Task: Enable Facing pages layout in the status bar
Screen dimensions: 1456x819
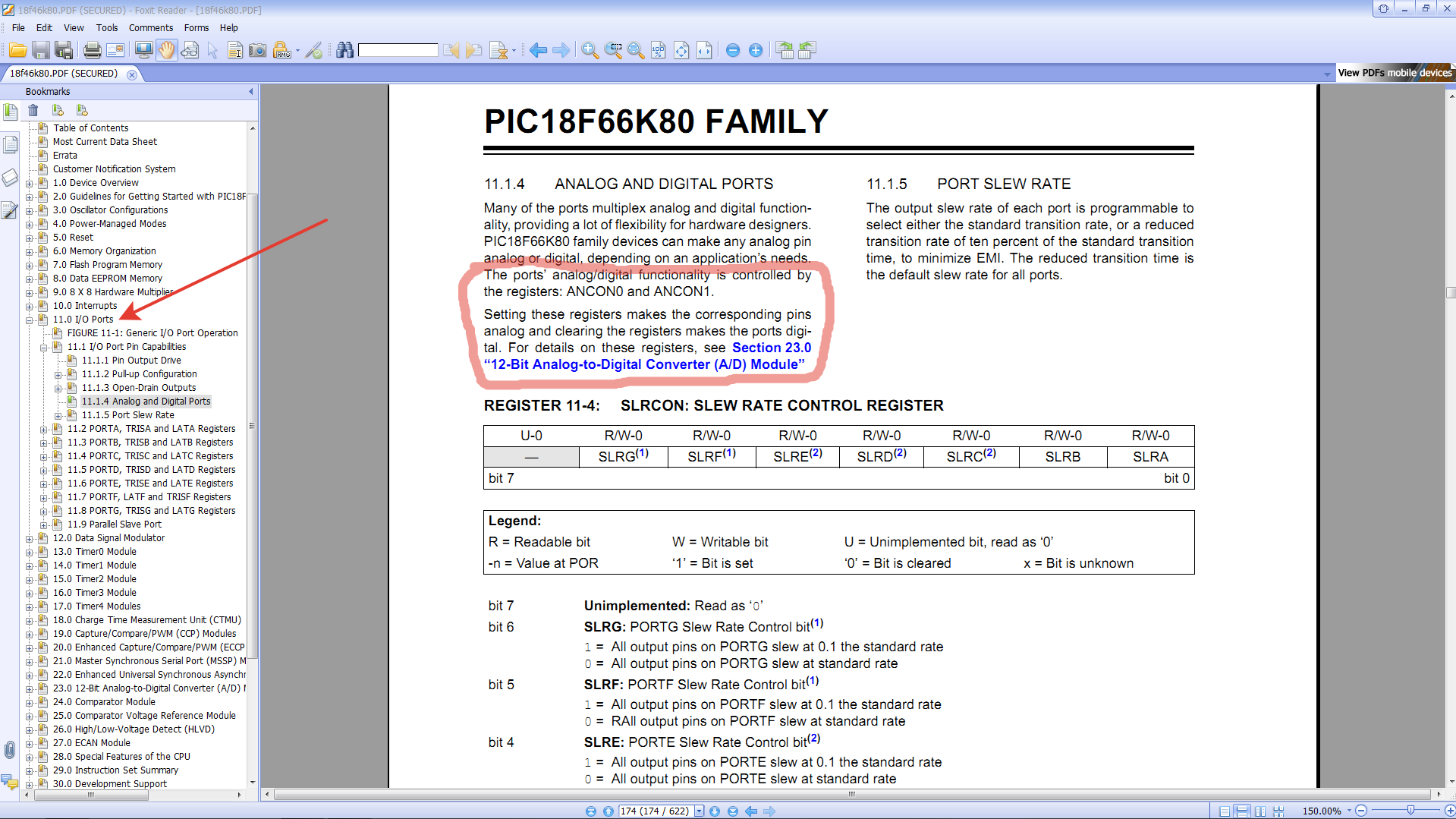Action: coord(1260,811)
